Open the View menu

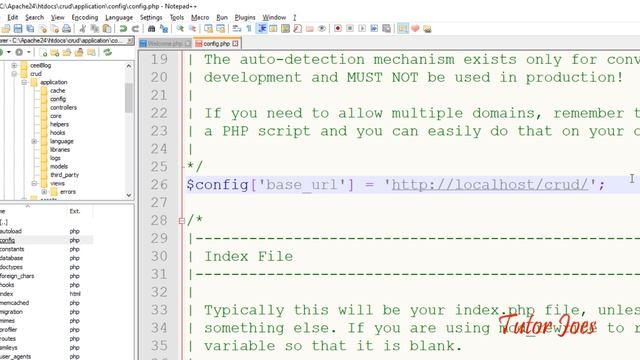58,18
